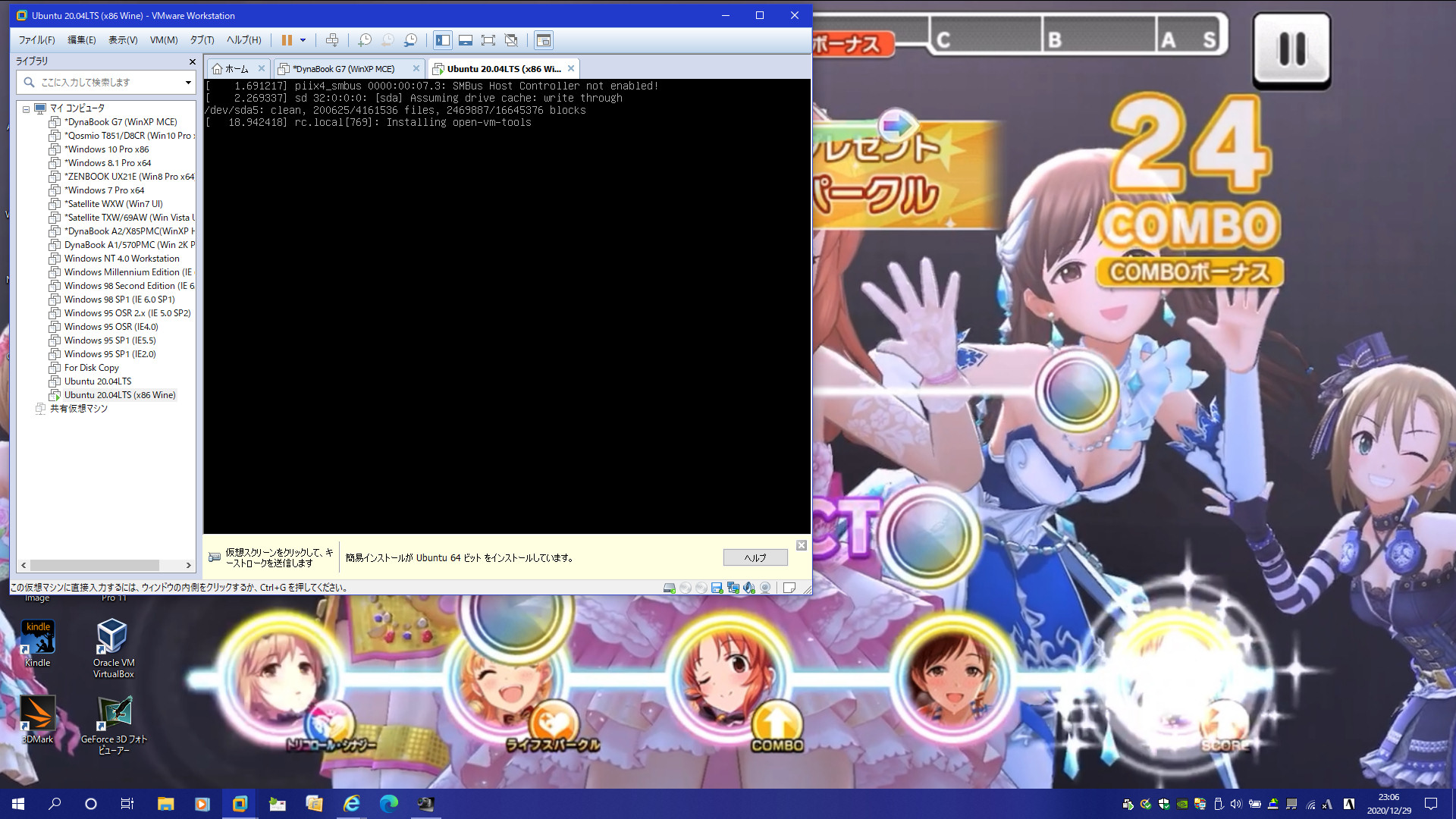Open File Explorer from taskbar

[165, 804]
